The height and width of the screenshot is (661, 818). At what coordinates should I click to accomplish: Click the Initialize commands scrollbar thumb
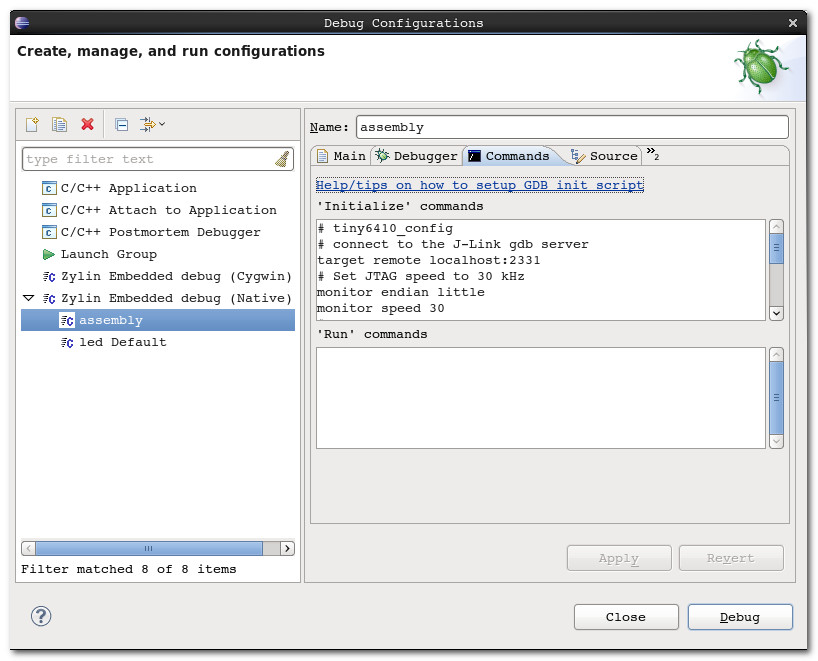(x=776, y=248)
